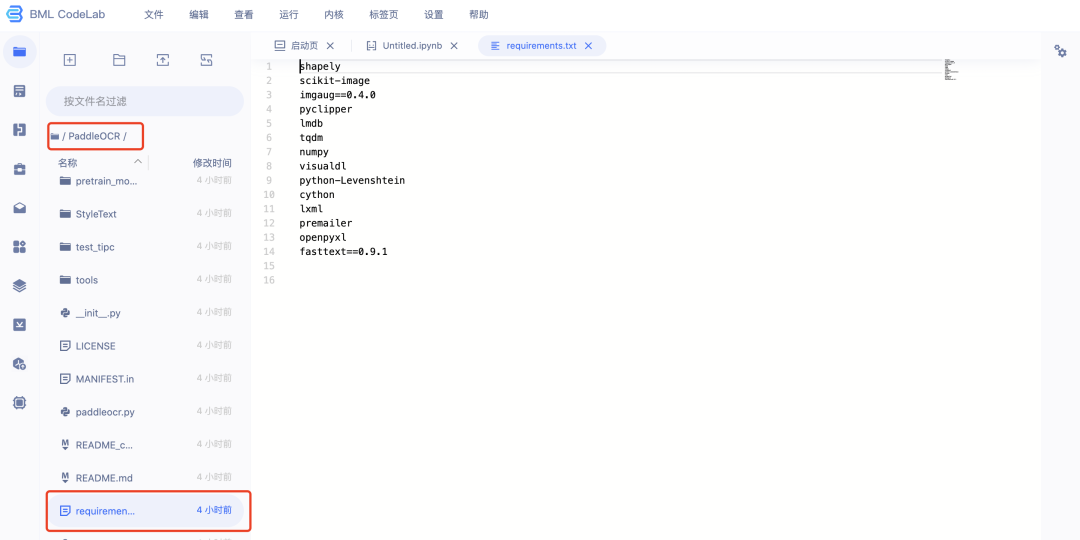Viewport: 1080px width, 540px height.
Task: Select the MANIFEST.in file
Action: pyautogui.click(x=145, y=379)
